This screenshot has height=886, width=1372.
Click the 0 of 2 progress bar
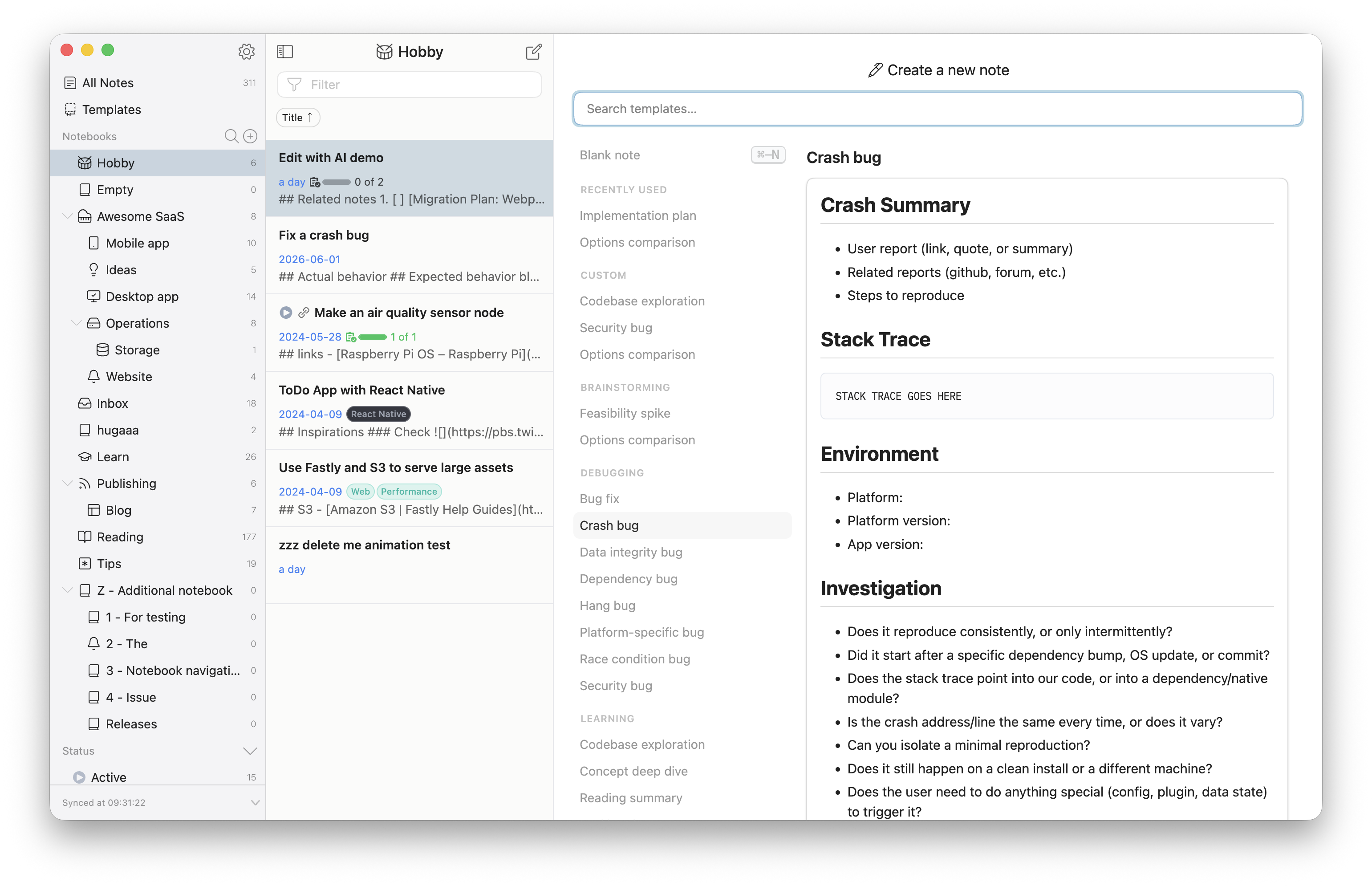[337, 182]
